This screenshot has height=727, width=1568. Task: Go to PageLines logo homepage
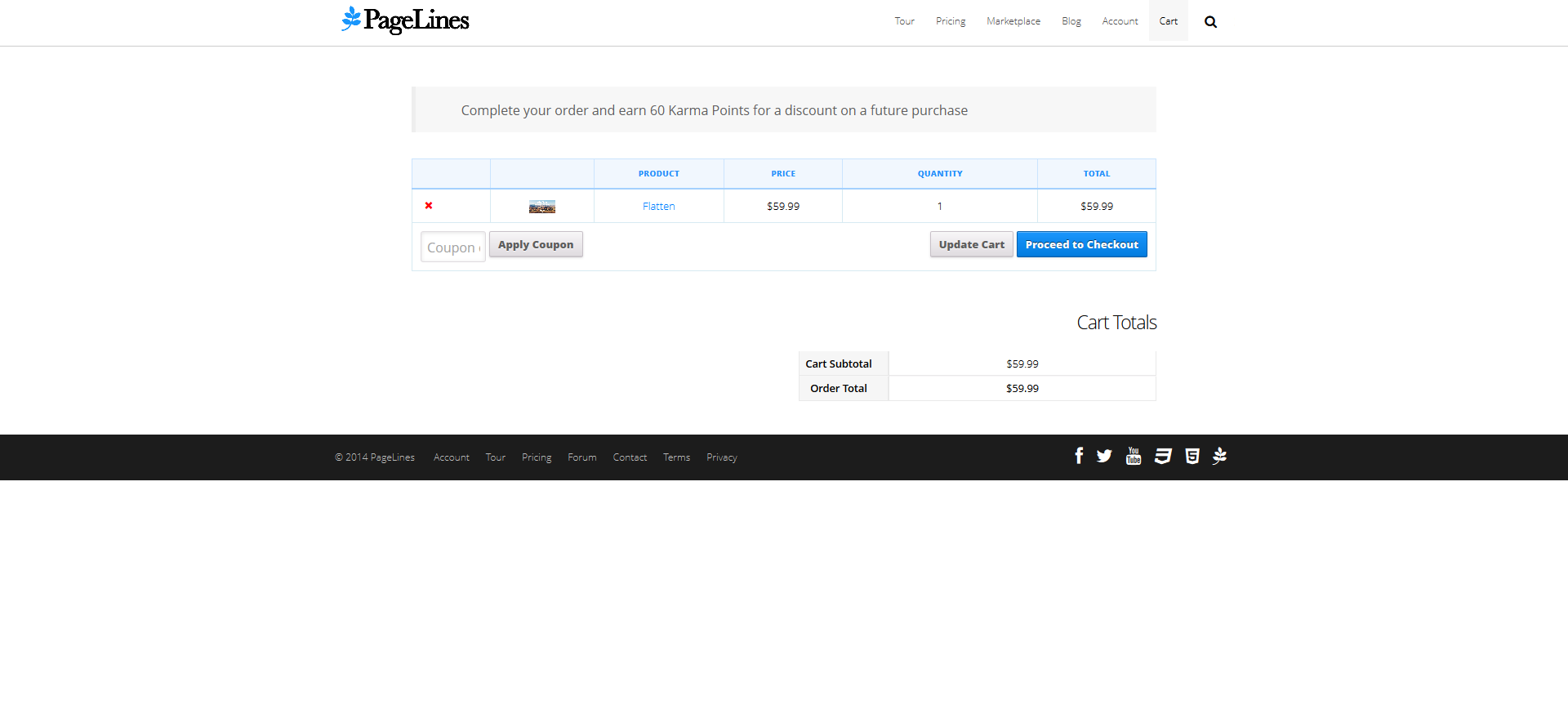[x=405, y=20]
